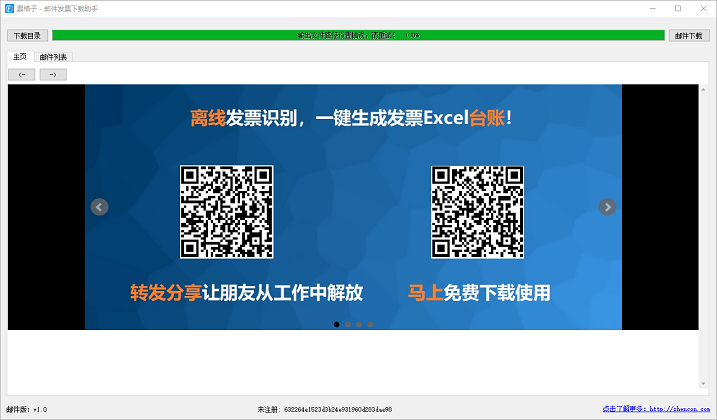Viewport: 717px width, 420px height.
Task: Switch to the 主页 tab
Action: click(20, 57)
